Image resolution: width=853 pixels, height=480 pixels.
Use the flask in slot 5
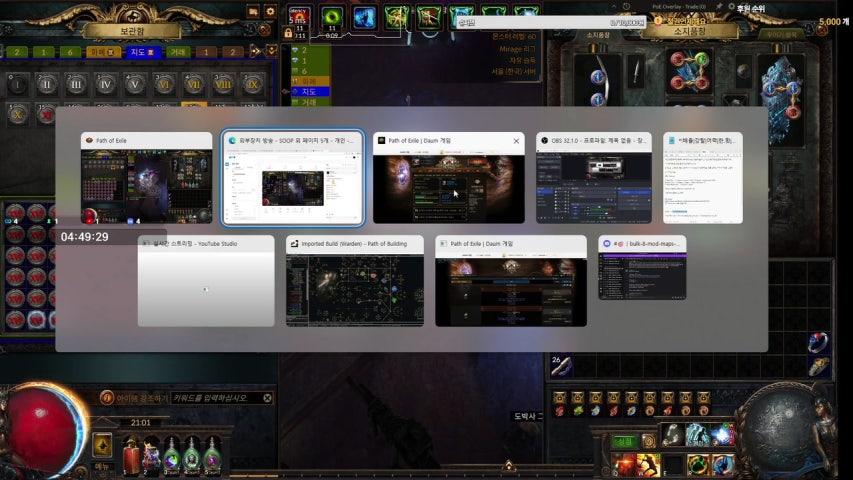tap(212, 456)
